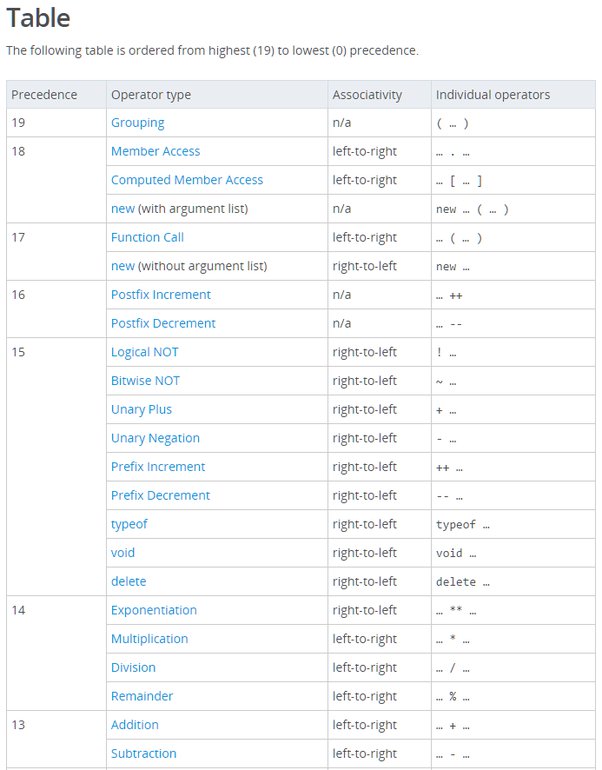The width and height of the screenshot is (602, 770).
Task: Follow the Unary Plus link
Action: coord(141,410)
